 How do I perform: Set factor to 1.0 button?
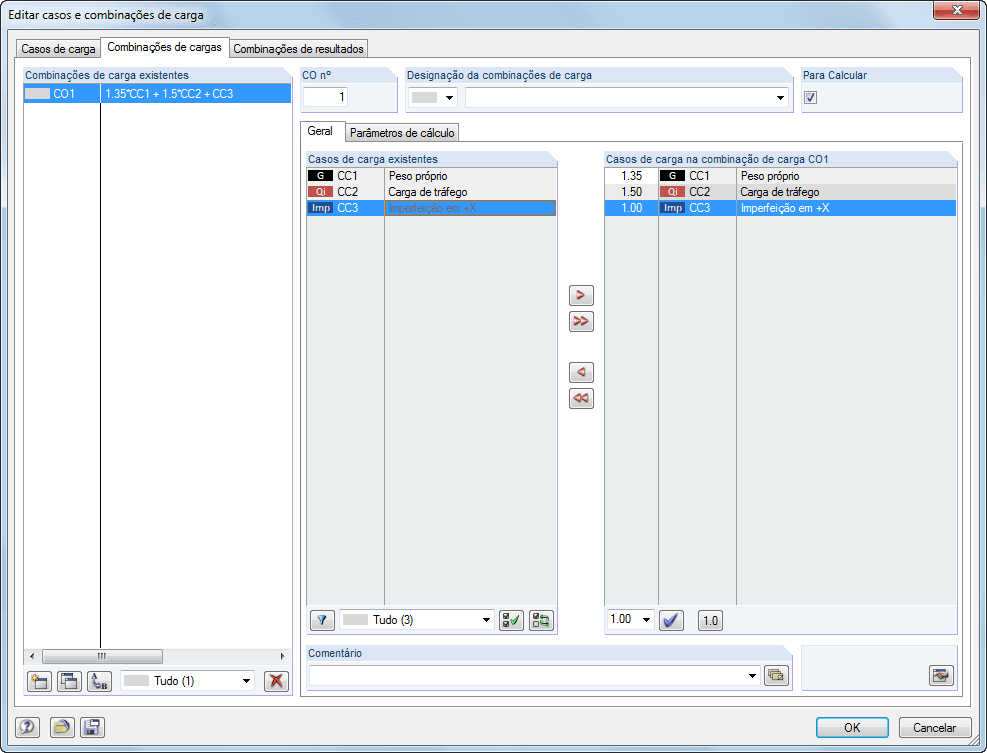(x=710, y=620)
